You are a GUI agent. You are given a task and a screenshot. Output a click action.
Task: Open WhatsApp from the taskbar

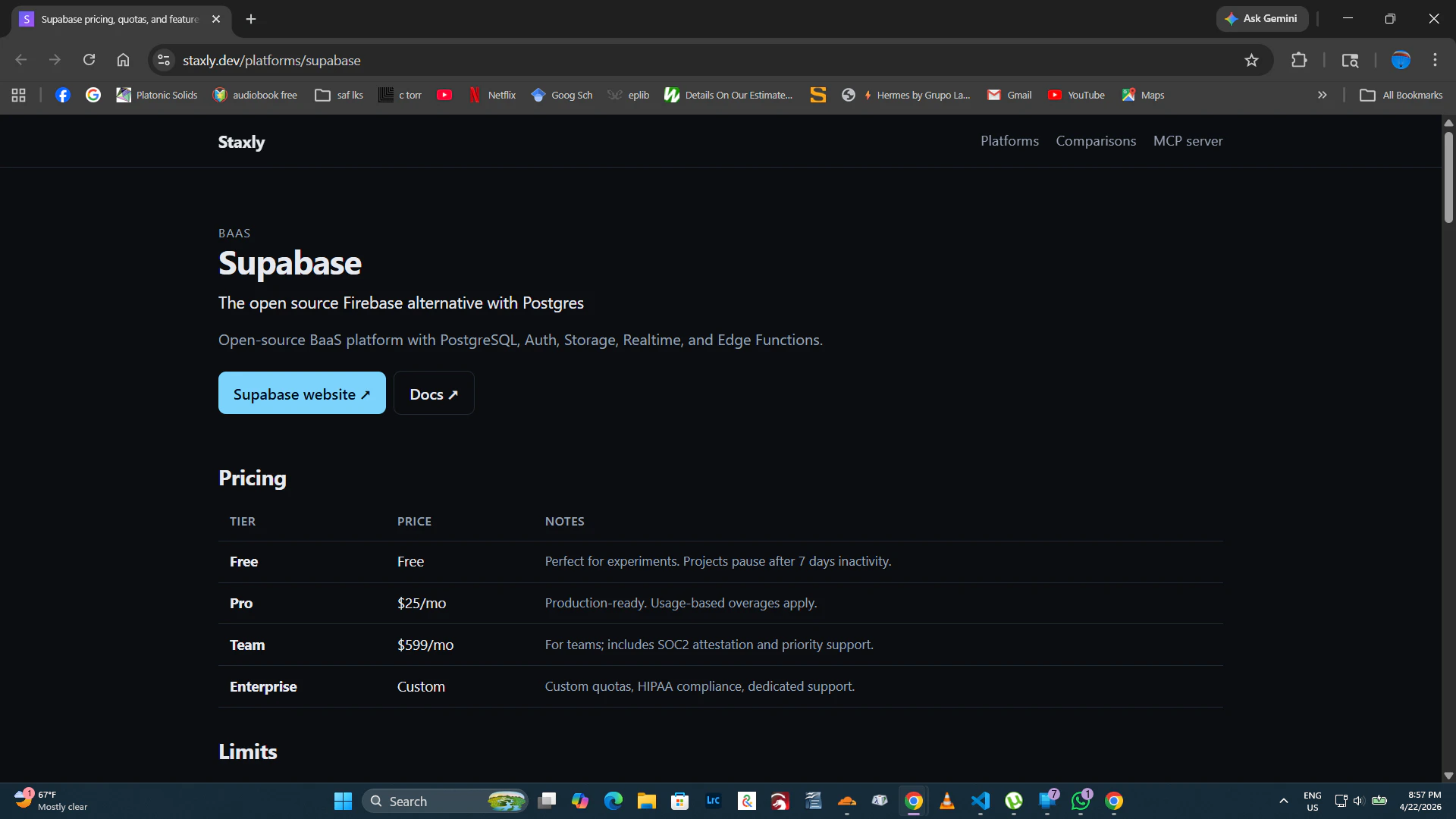(1081, 801)
